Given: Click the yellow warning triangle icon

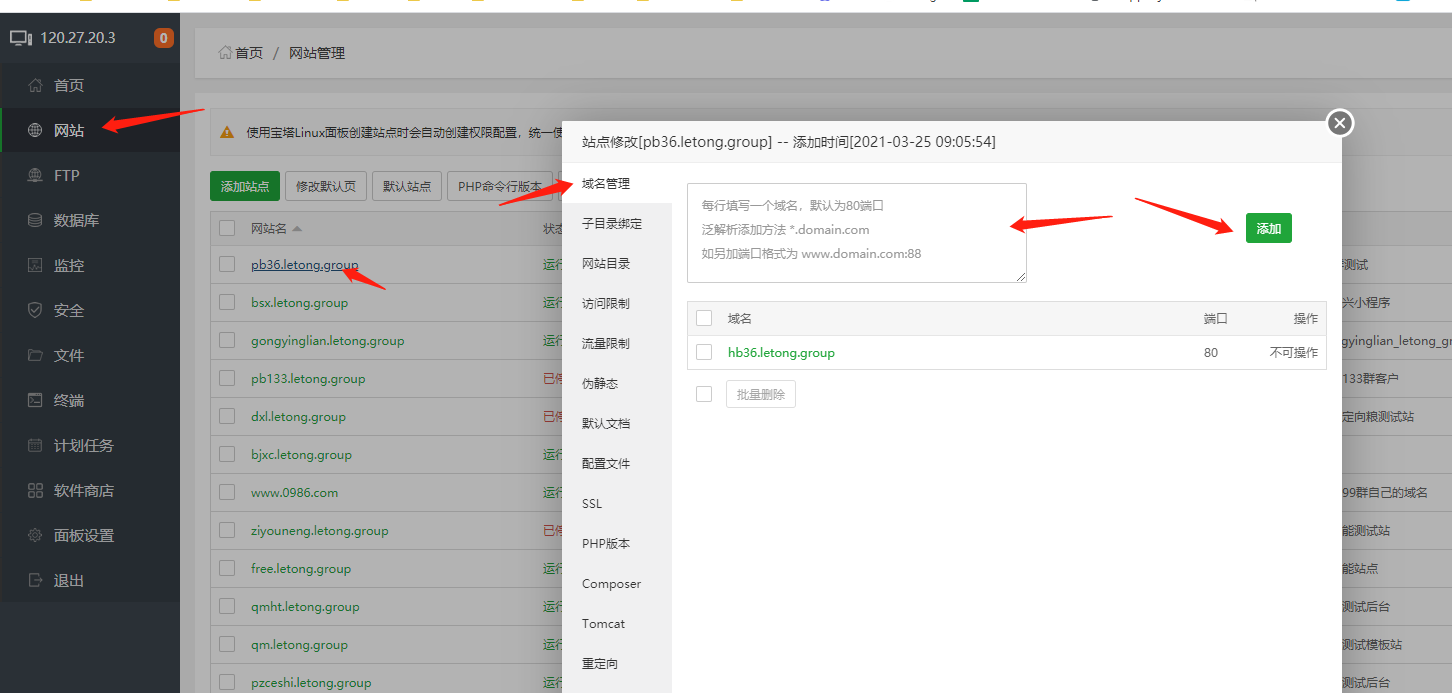Looking at the screenshot, I should [228, 131].
